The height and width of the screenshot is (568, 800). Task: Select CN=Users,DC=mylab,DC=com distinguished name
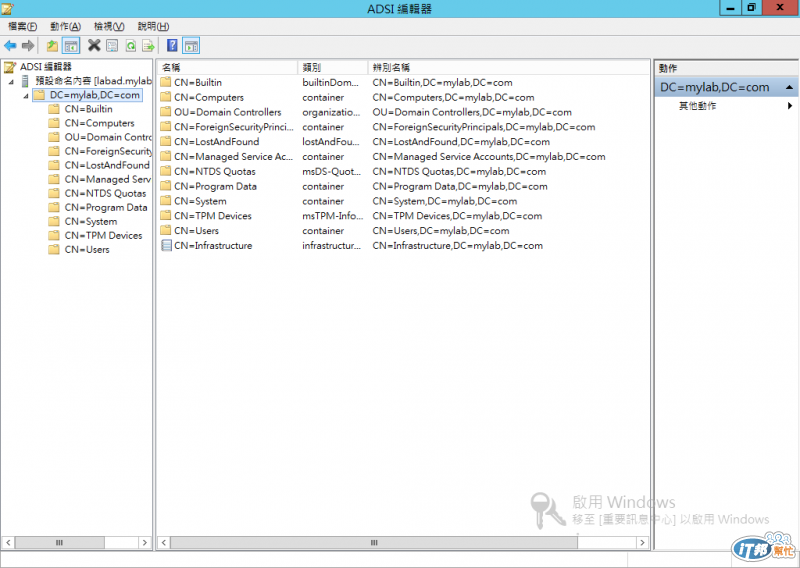pyautogui.click(x=441, y=231)
